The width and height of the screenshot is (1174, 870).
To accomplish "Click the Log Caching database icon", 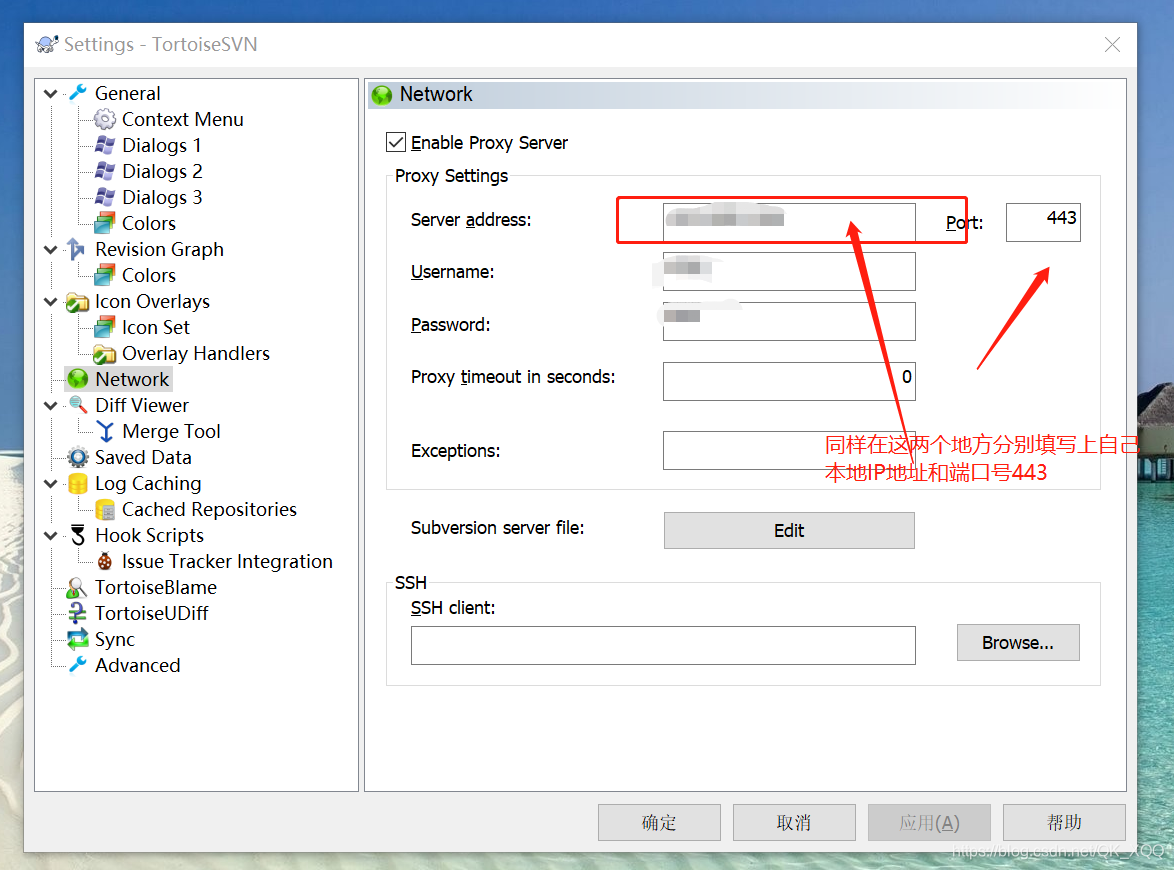I will coord(78,483).
